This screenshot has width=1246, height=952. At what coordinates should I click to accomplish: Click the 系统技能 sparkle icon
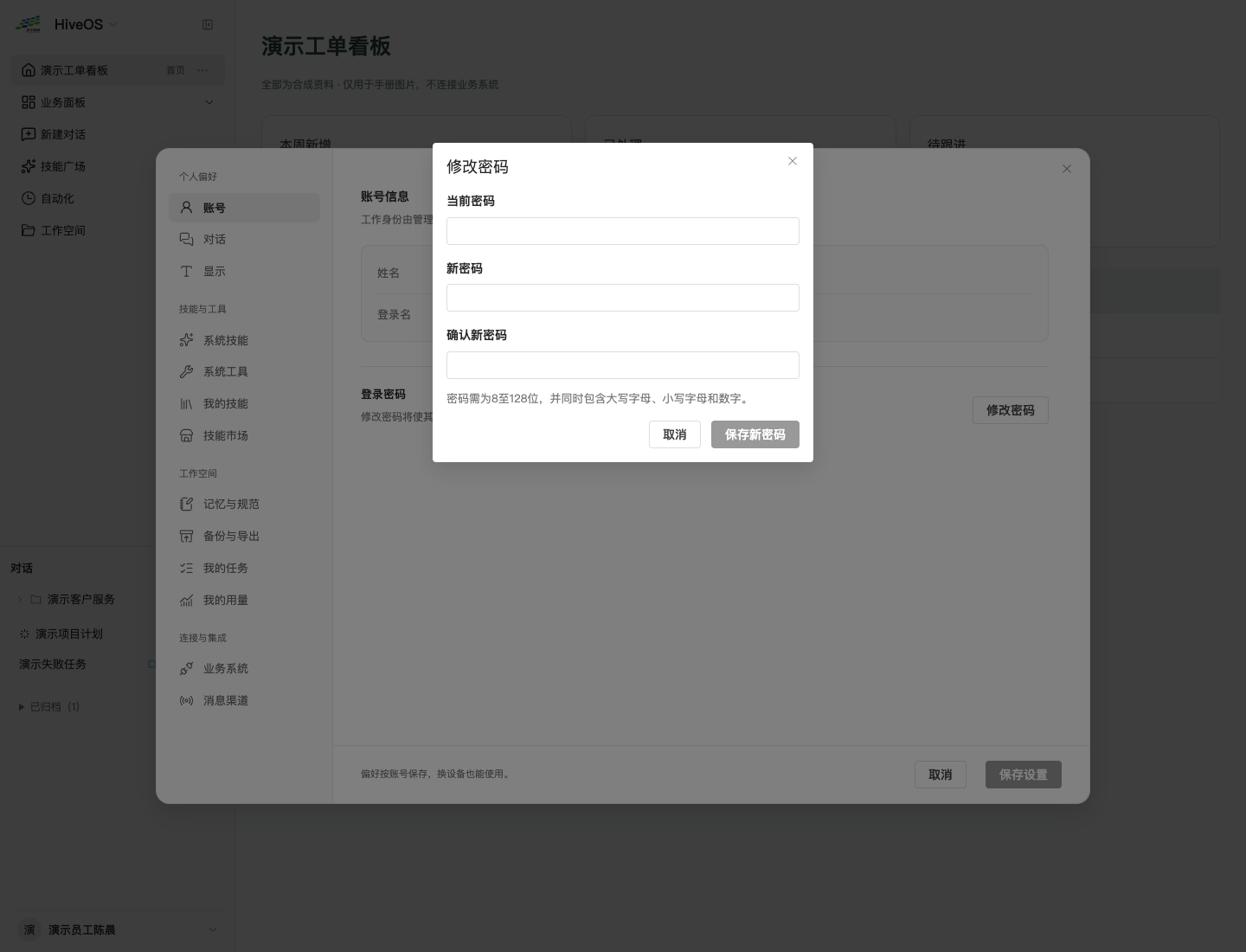tap(186, 340)
